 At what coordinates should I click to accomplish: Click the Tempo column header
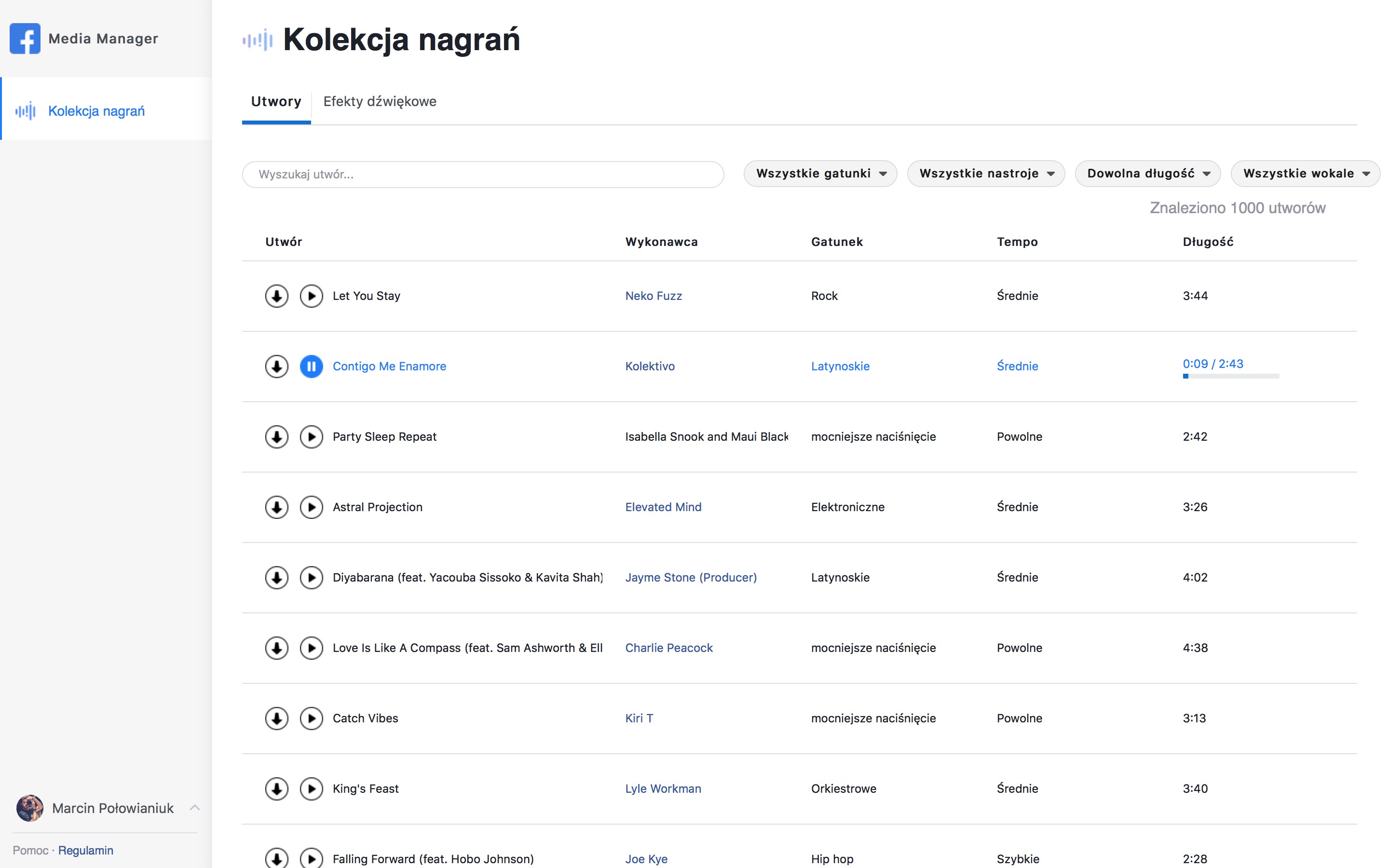tap(1017, 242)
